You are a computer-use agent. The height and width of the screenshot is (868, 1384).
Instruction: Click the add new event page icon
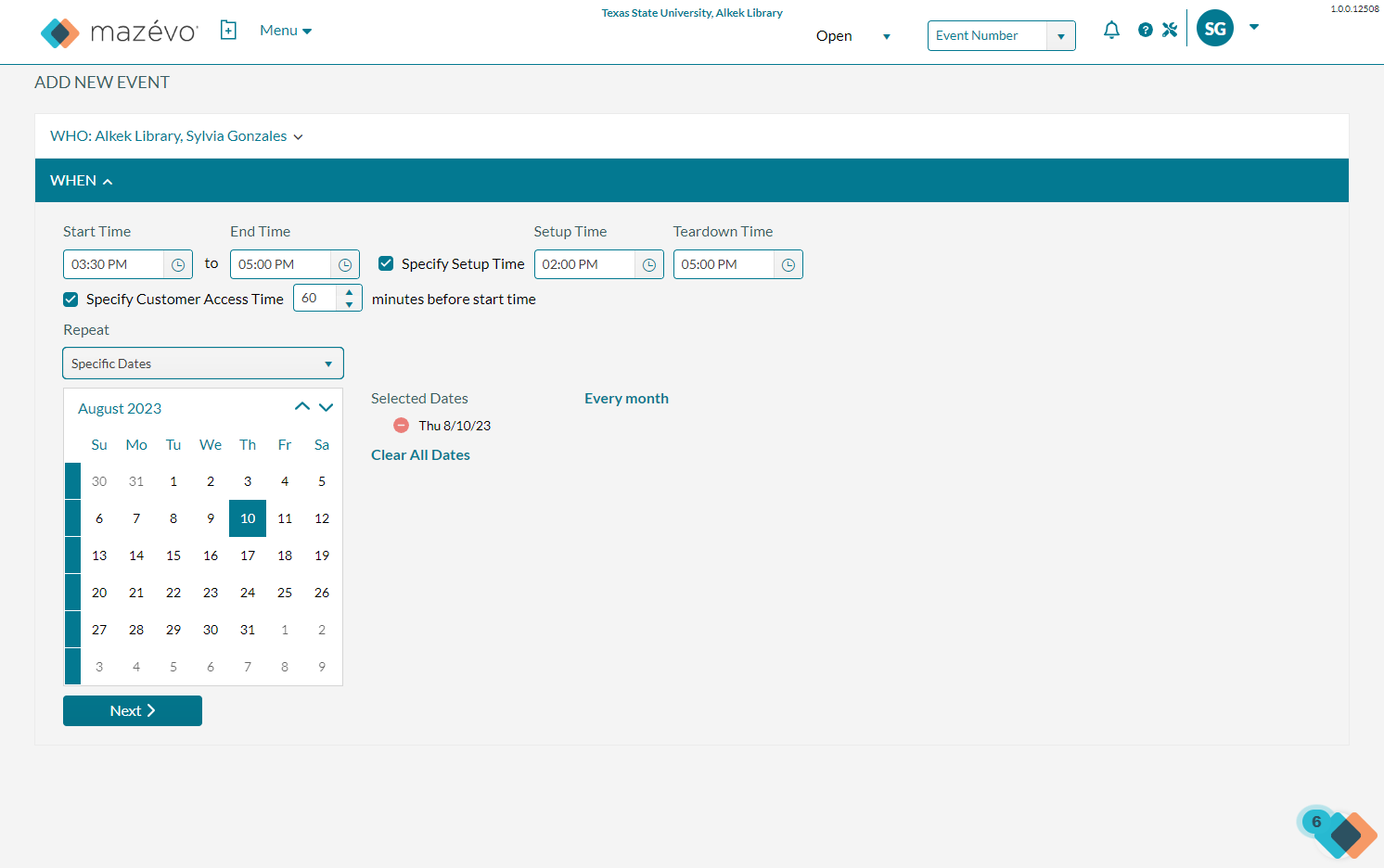click(x=228, y=31)
